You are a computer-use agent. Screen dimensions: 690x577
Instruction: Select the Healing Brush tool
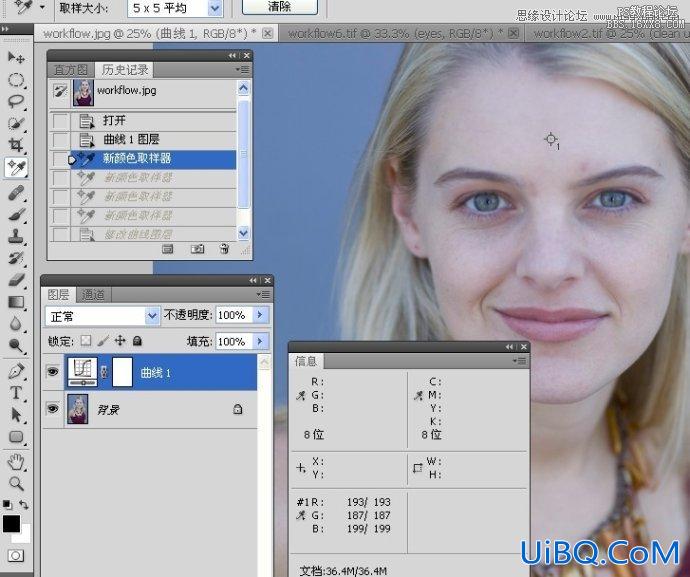pos(16,193)
